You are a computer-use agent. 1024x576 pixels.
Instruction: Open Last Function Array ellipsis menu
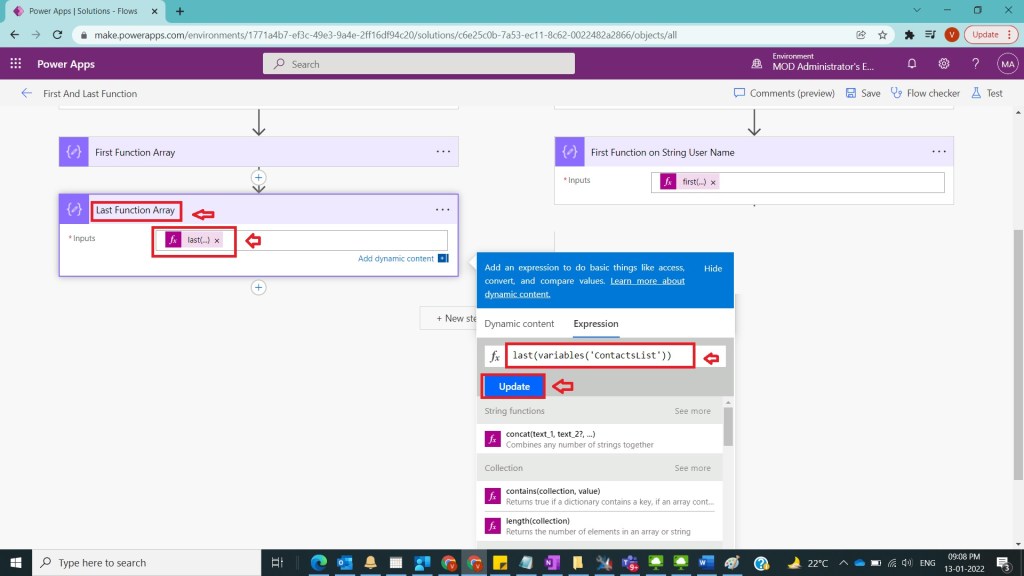[442, 210]
